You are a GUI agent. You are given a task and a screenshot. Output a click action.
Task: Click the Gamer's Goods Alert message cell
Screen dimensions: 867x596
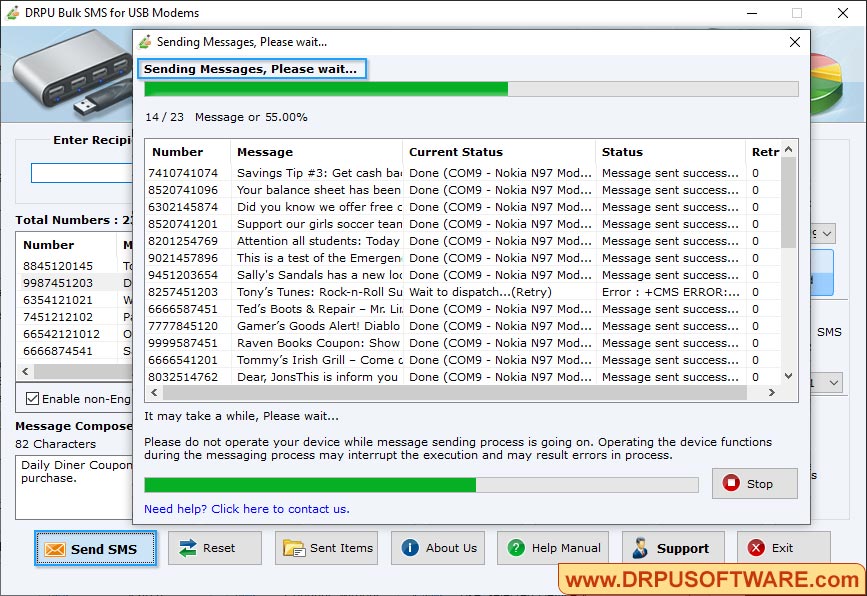316,326
